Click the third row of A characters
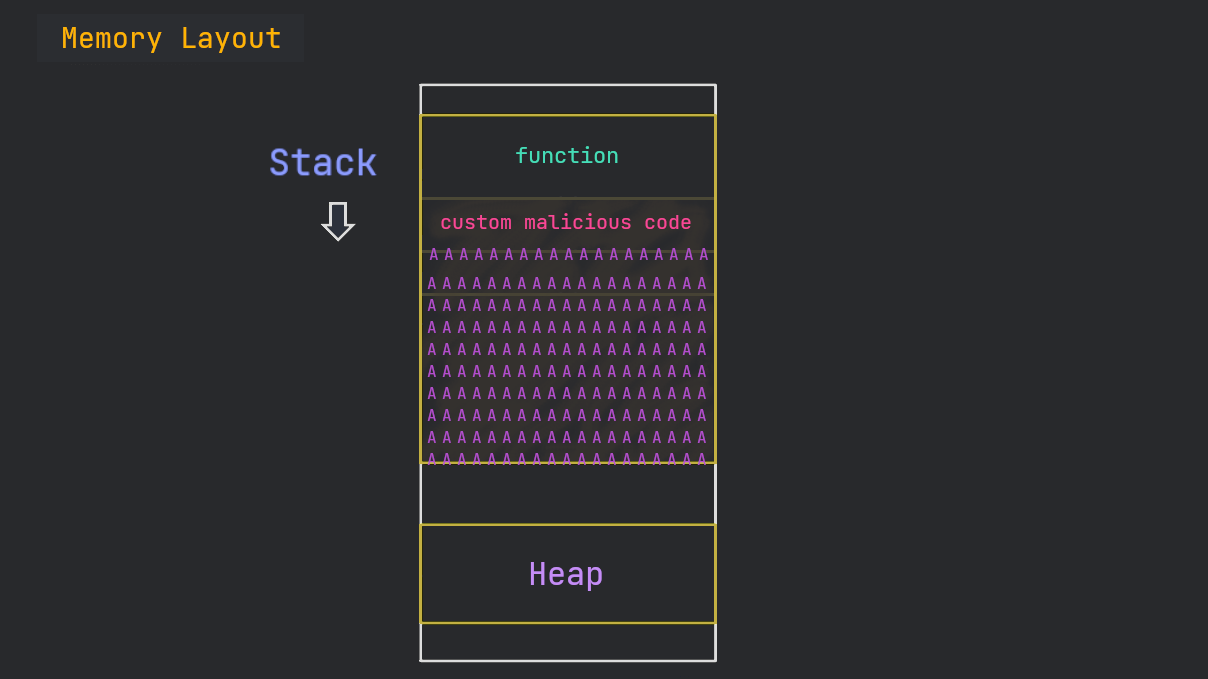Screen dimensions: 1208x679 pyautogui.click(x=567, y=306)
